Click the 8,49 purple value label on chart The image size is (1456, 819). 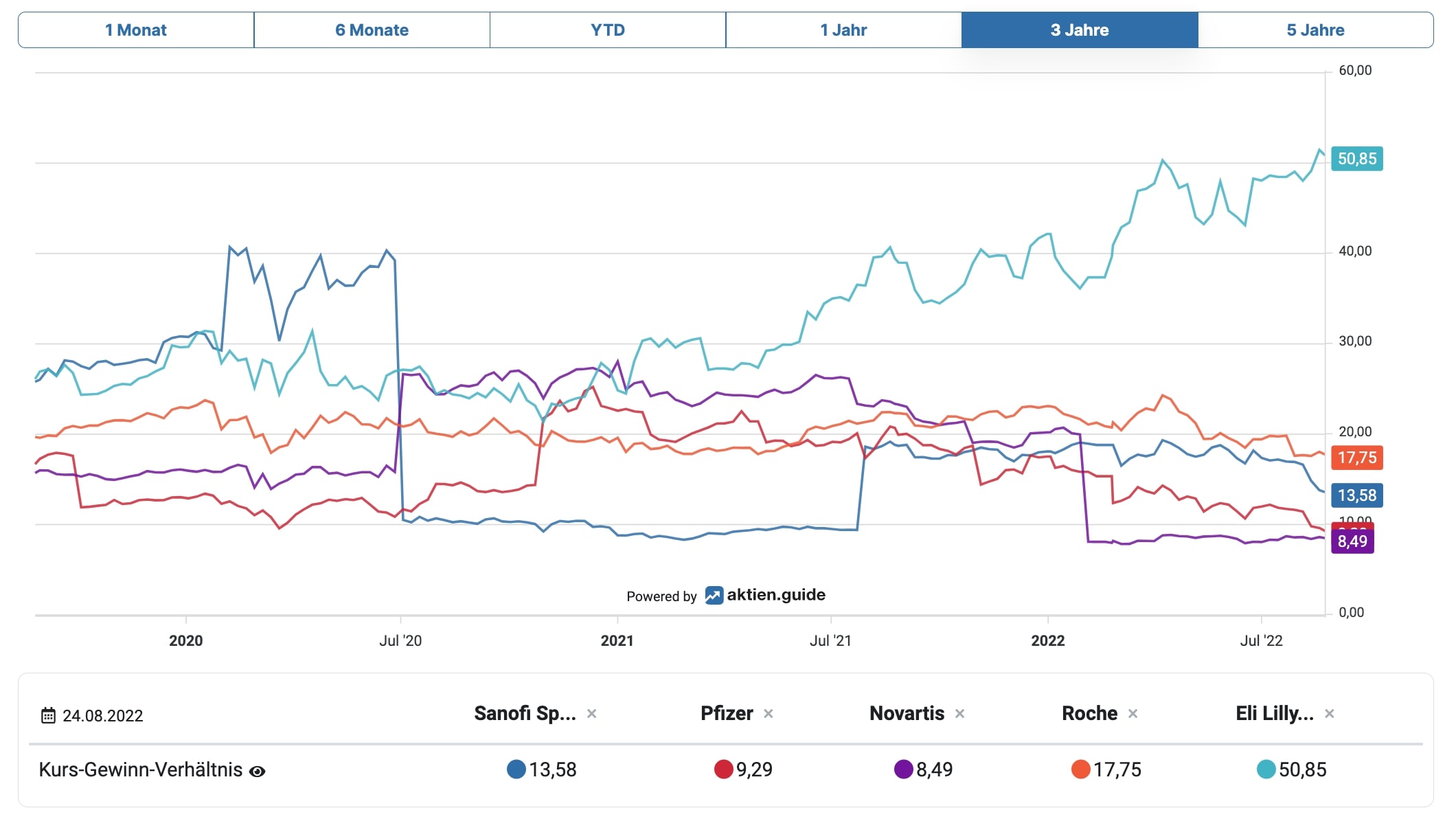point(1352,541)
